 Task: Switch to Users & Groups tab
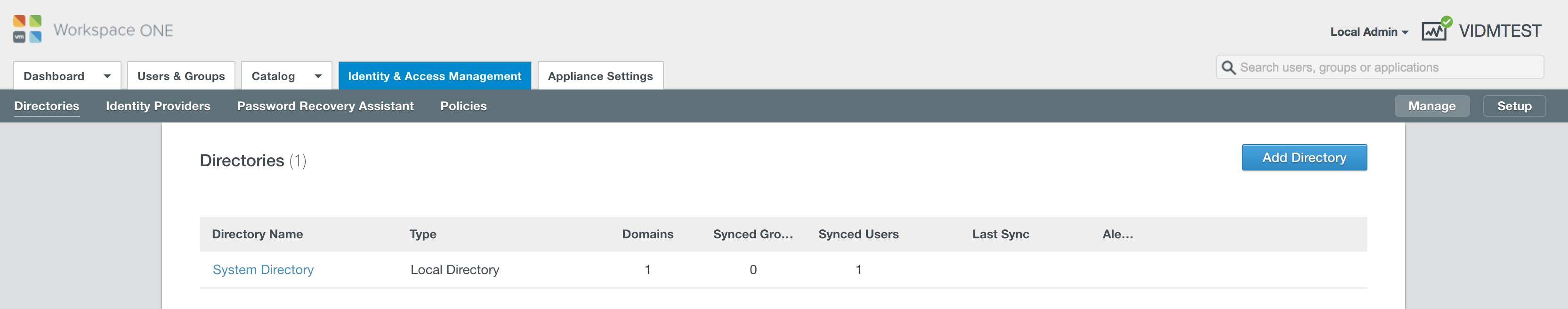click(181, 76)
